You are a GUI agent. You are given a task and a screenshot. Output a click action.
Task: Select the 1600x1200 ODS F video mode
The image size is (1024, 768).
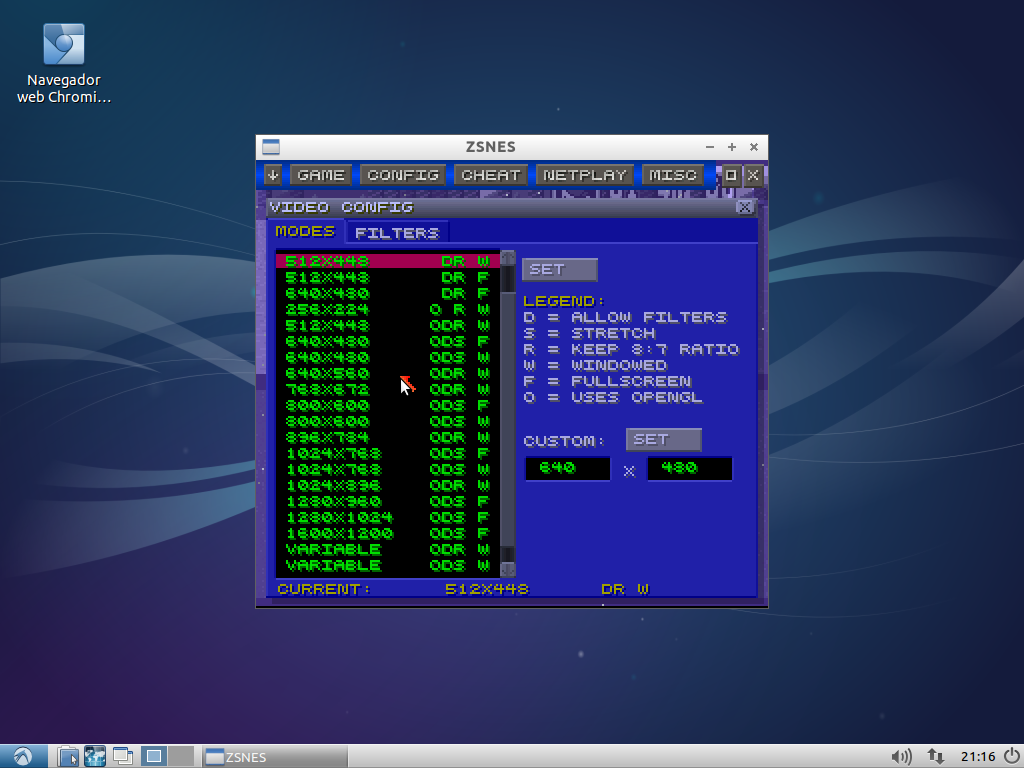pos(387,533)
